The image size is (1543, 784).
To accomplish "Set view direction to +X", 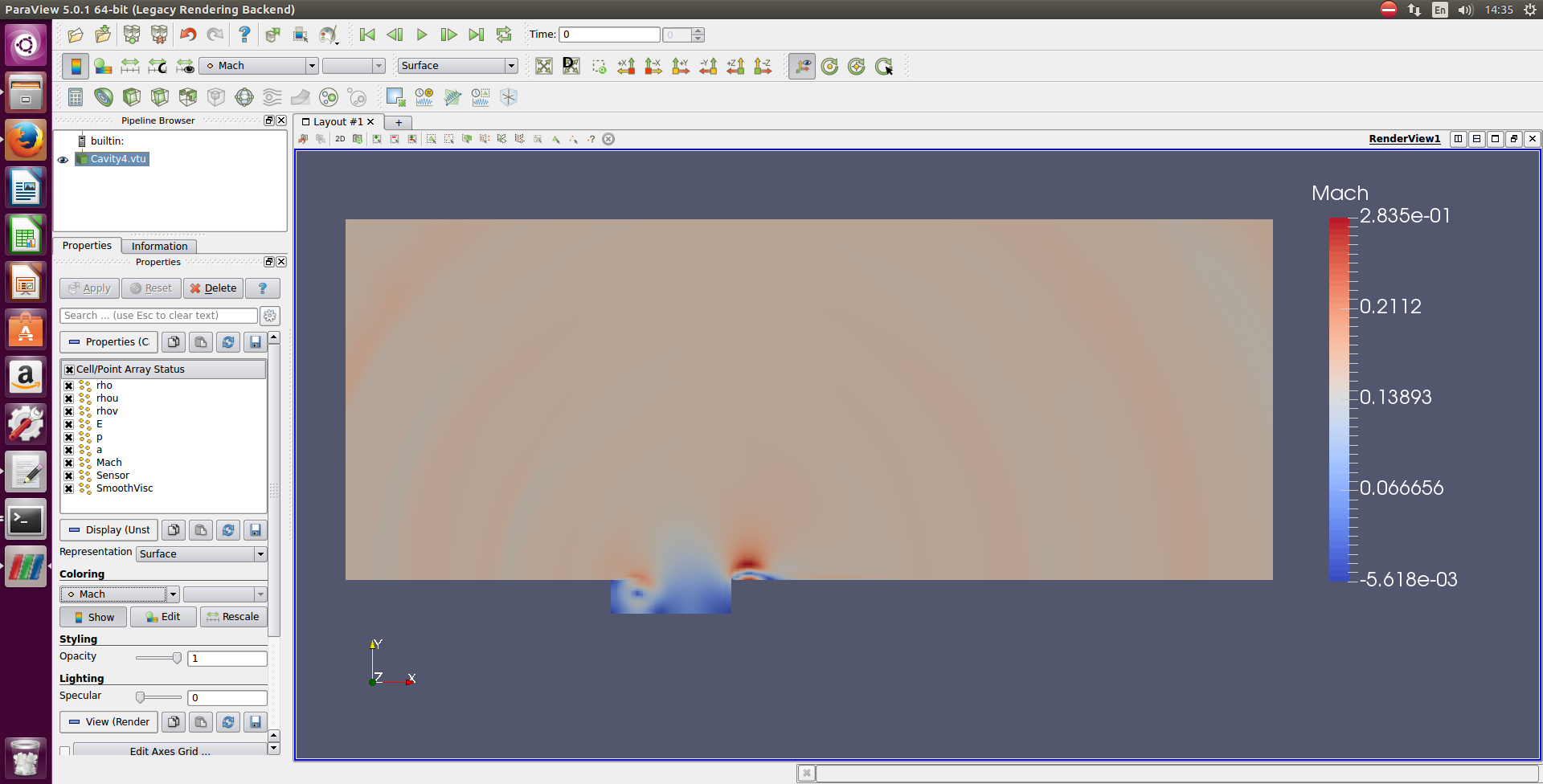I will click(626, 67).
